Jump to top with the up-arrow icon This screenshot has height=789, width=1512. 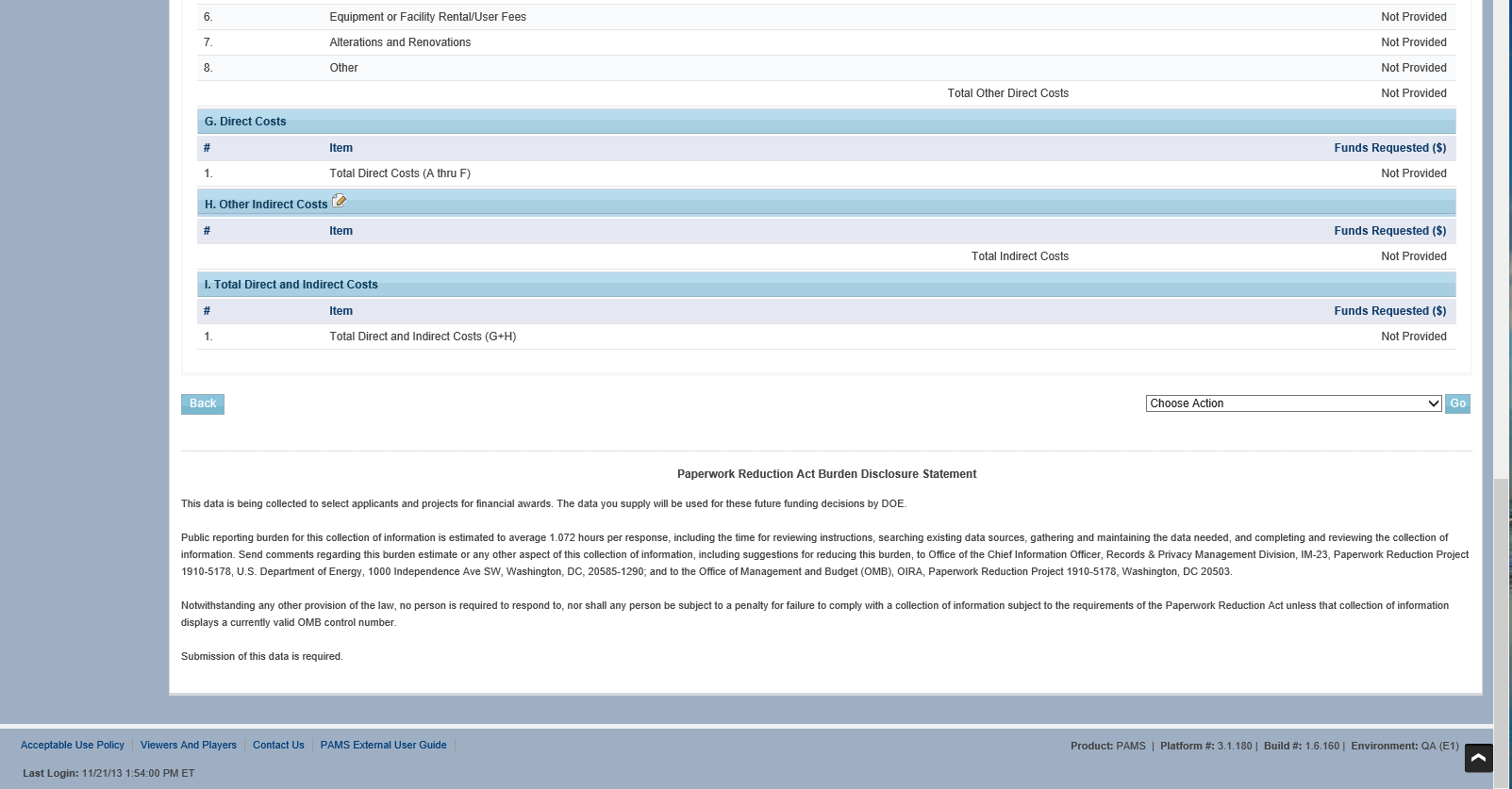1478,758
